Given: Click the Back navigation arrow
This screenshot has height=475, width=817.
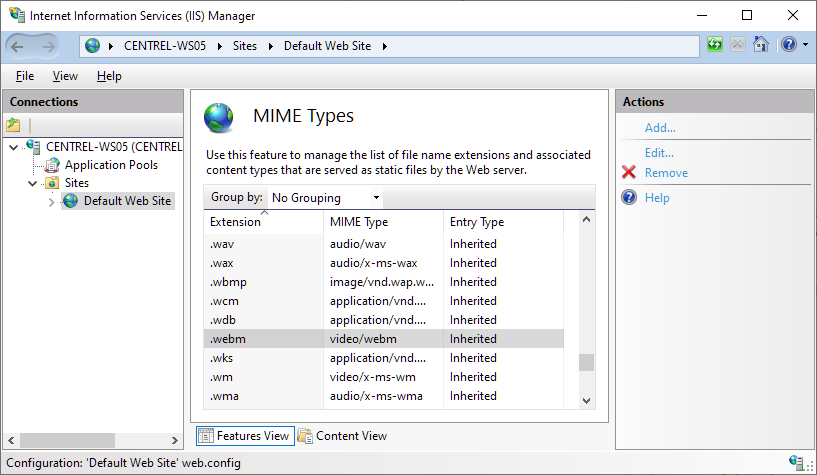Looking at the screenshot, I should pyautogui.click(x=19, y=46).
